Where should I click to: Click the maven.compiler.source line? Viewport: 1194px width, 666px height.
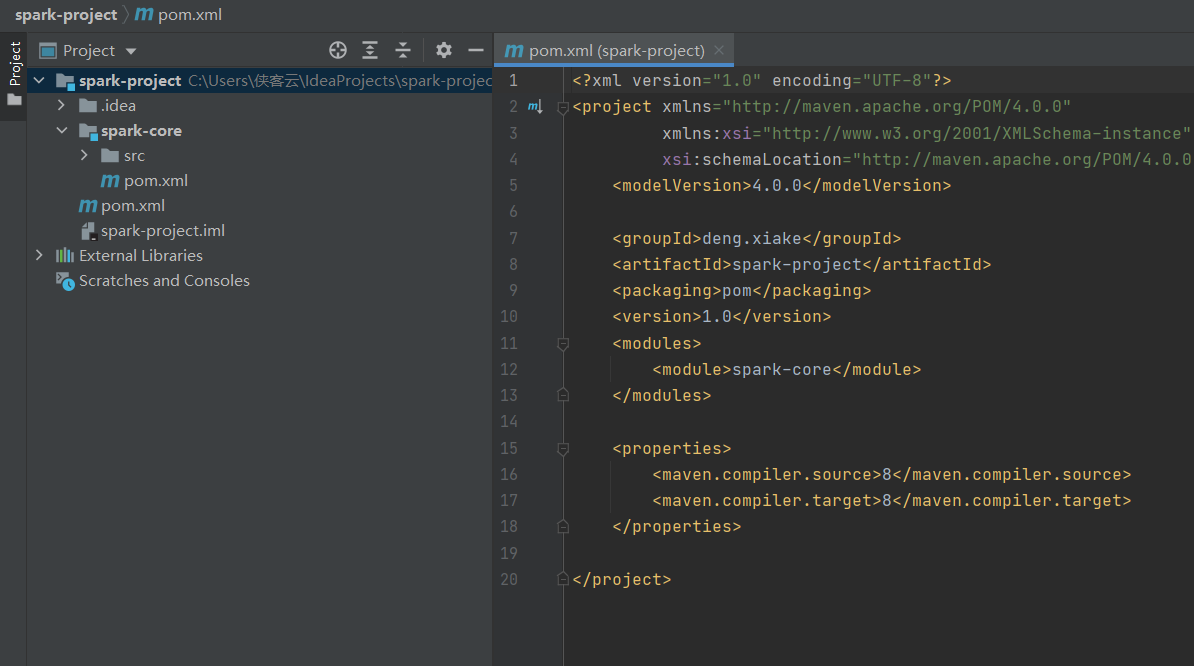[x=891, y=474]
